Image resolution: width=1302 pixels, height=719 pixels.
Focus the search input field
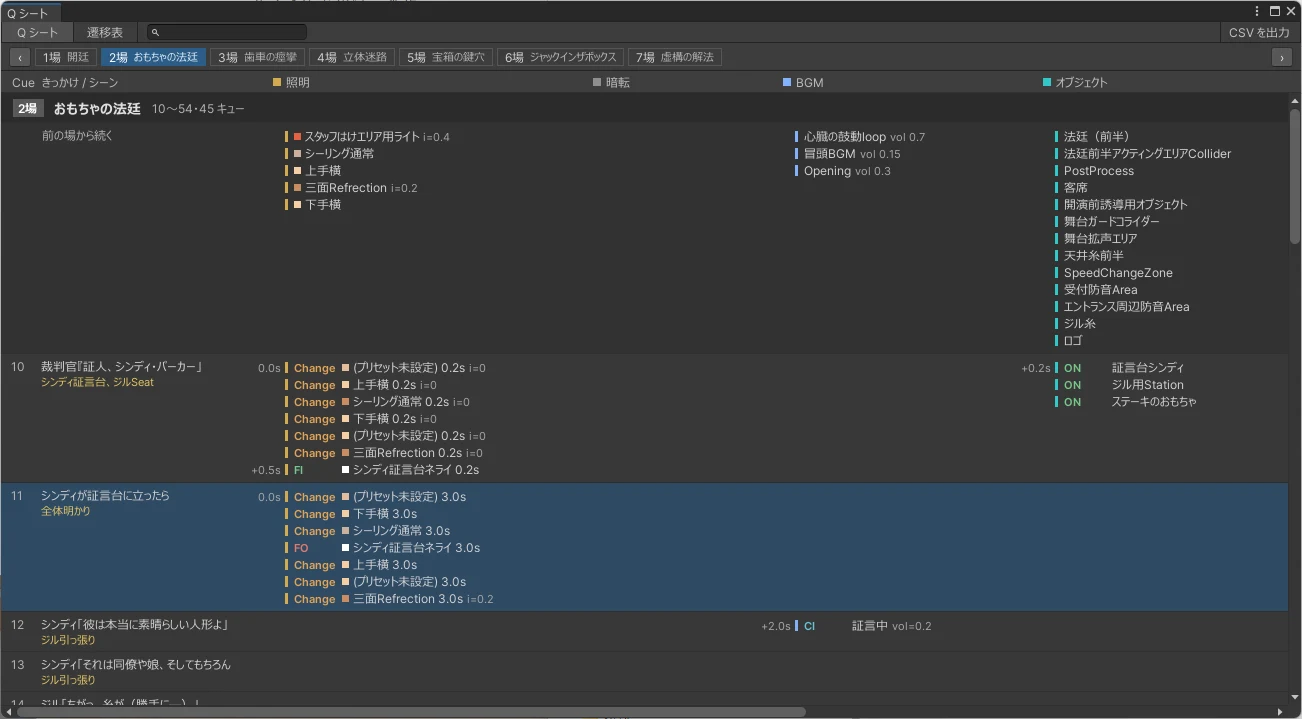(227, 33)
